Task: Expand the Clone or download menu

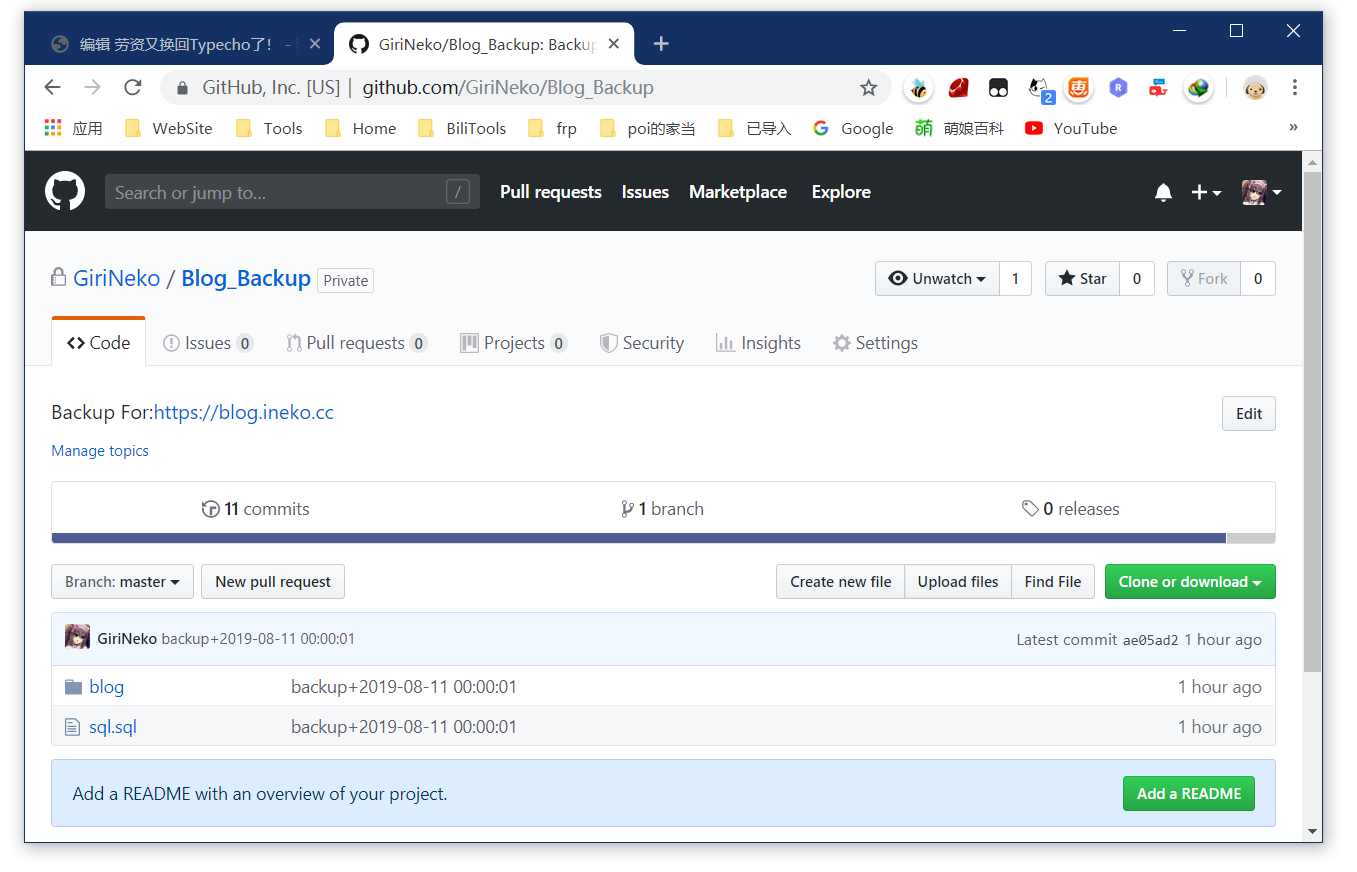Action: 1189,582
